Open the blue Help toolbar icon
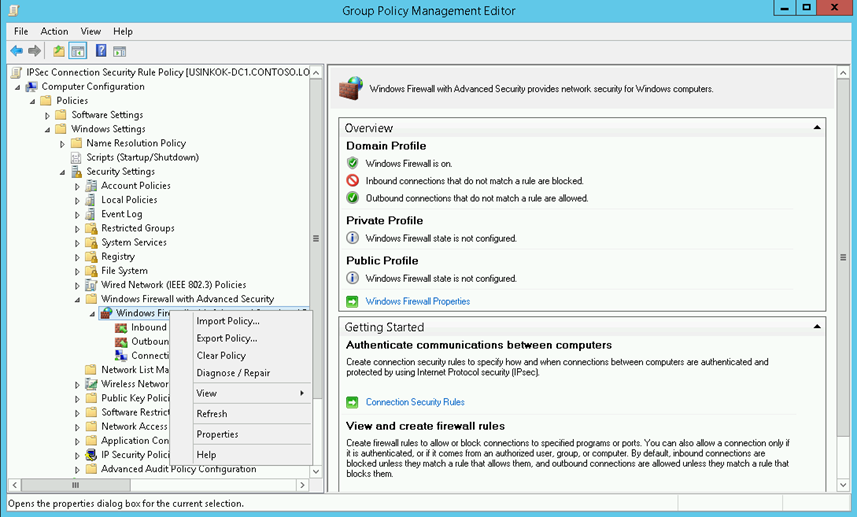The width and height of the screenshot is (857, 517). (x=101, y=51)
